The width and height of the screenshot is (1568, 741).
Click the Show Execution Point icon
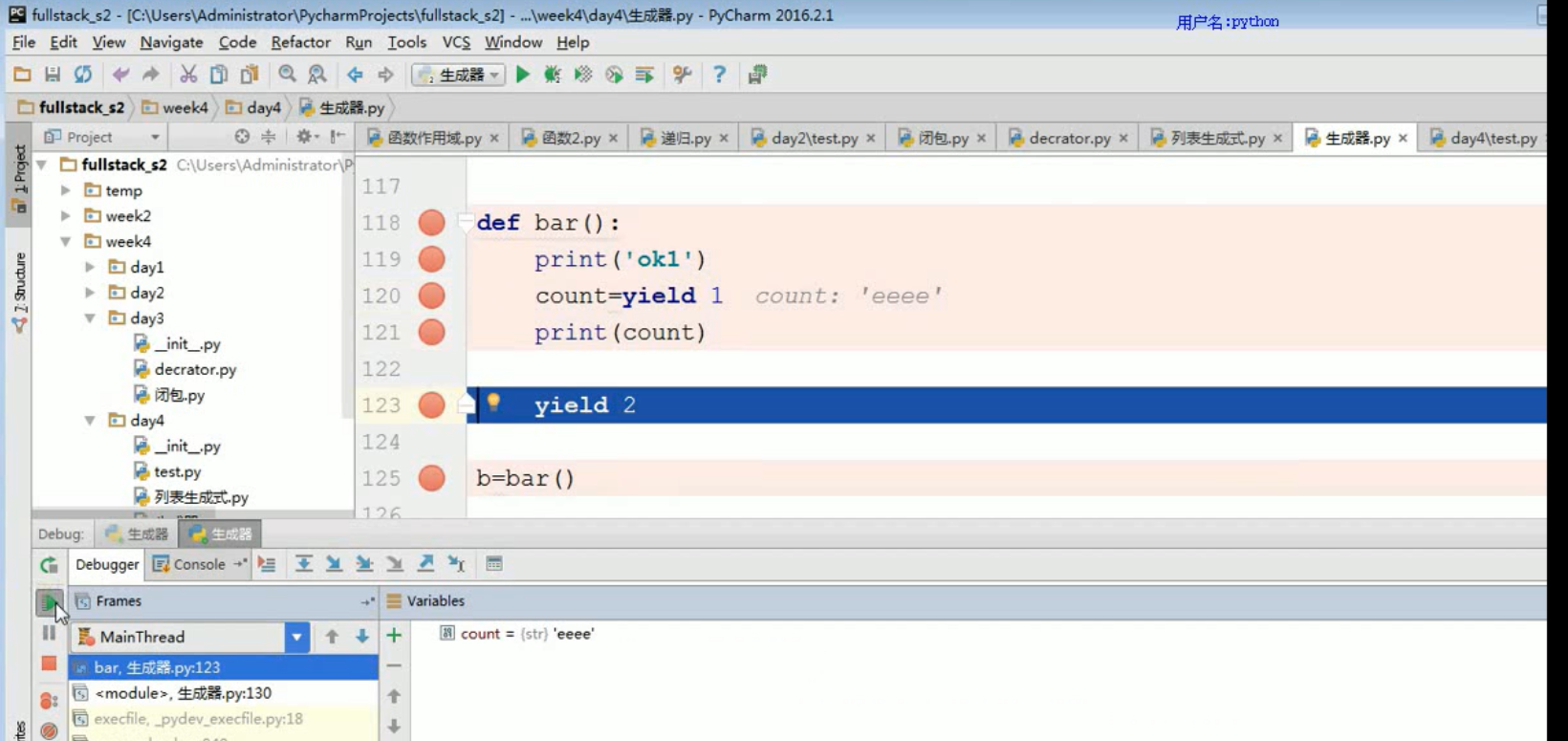267,564
